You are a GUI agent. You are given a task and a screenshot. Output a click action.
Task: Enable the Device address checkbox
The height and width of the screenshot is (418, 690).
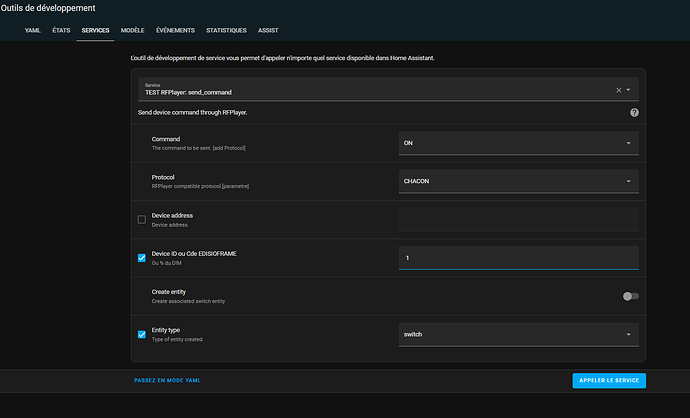(142, 220)
